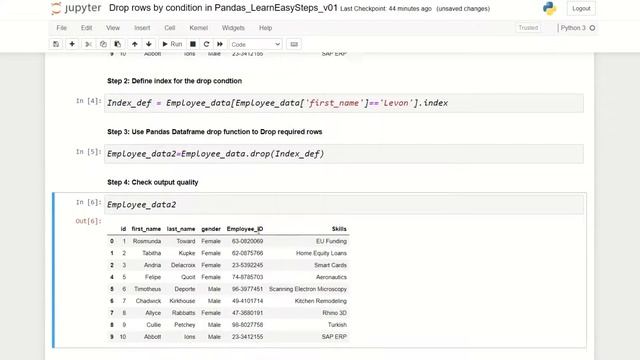Click the In [5] prompt
This screenshot has width=640, height=360.
pos(89,151)
